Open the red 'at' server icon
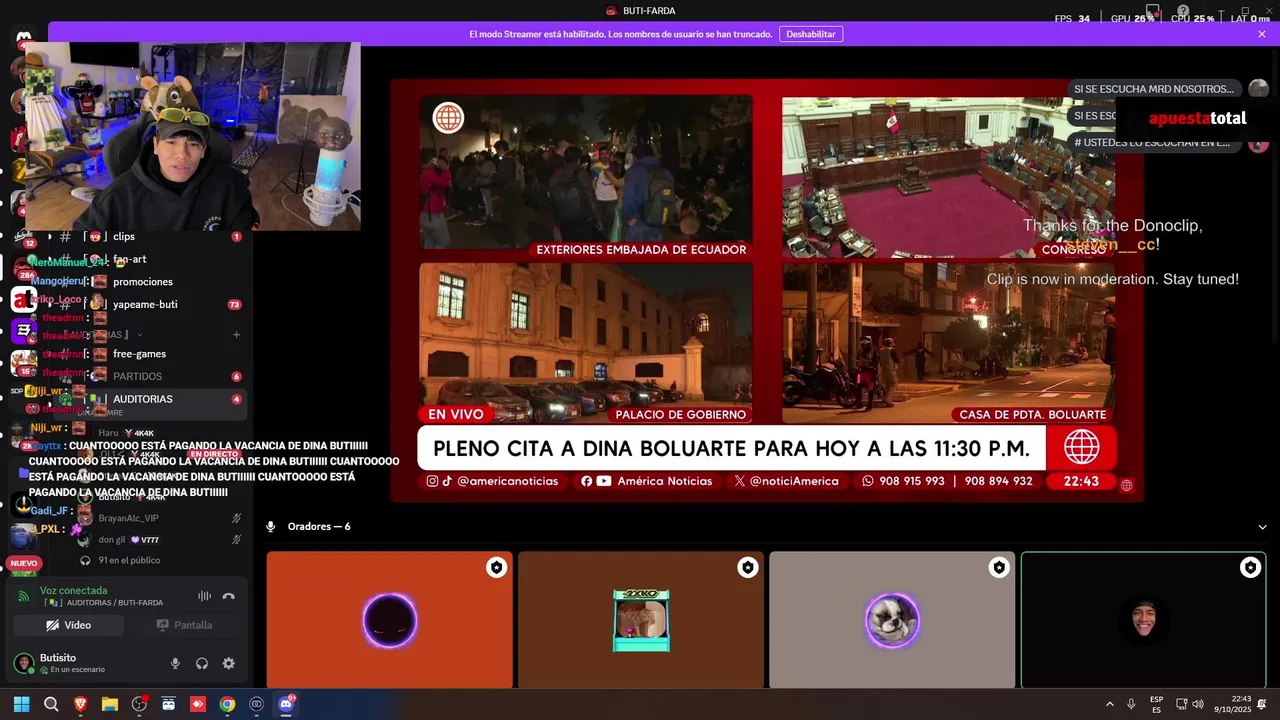This screenshot has height=720, width=1280. point(23,300)
